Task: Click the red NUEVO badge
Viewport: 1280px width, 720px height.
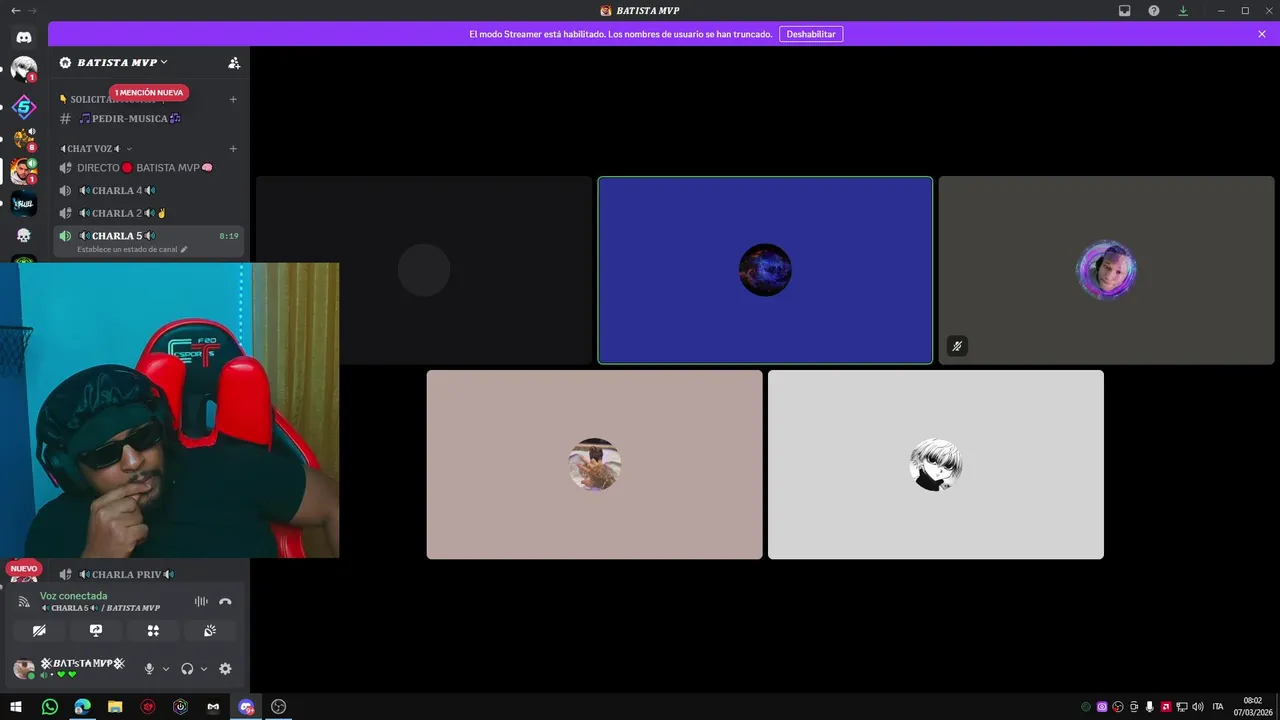Action: (24, 568)
